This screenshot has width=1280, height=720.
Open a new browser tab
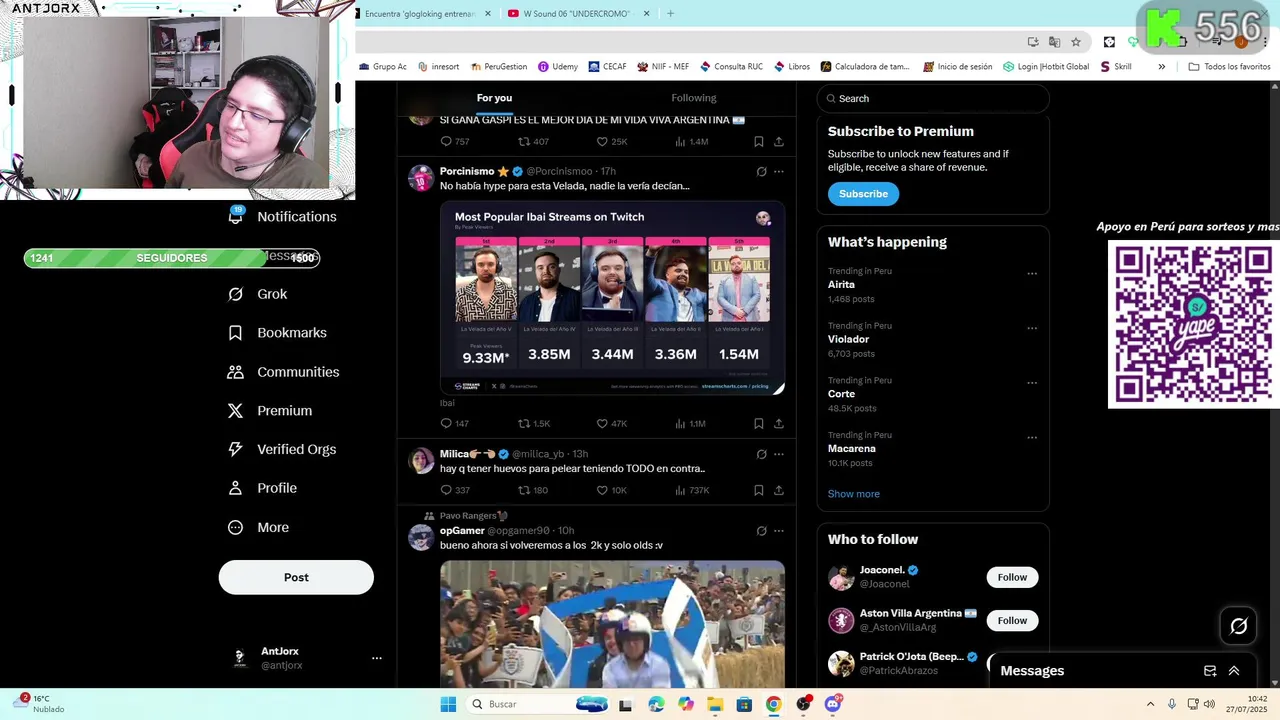[x=670, y=13]
